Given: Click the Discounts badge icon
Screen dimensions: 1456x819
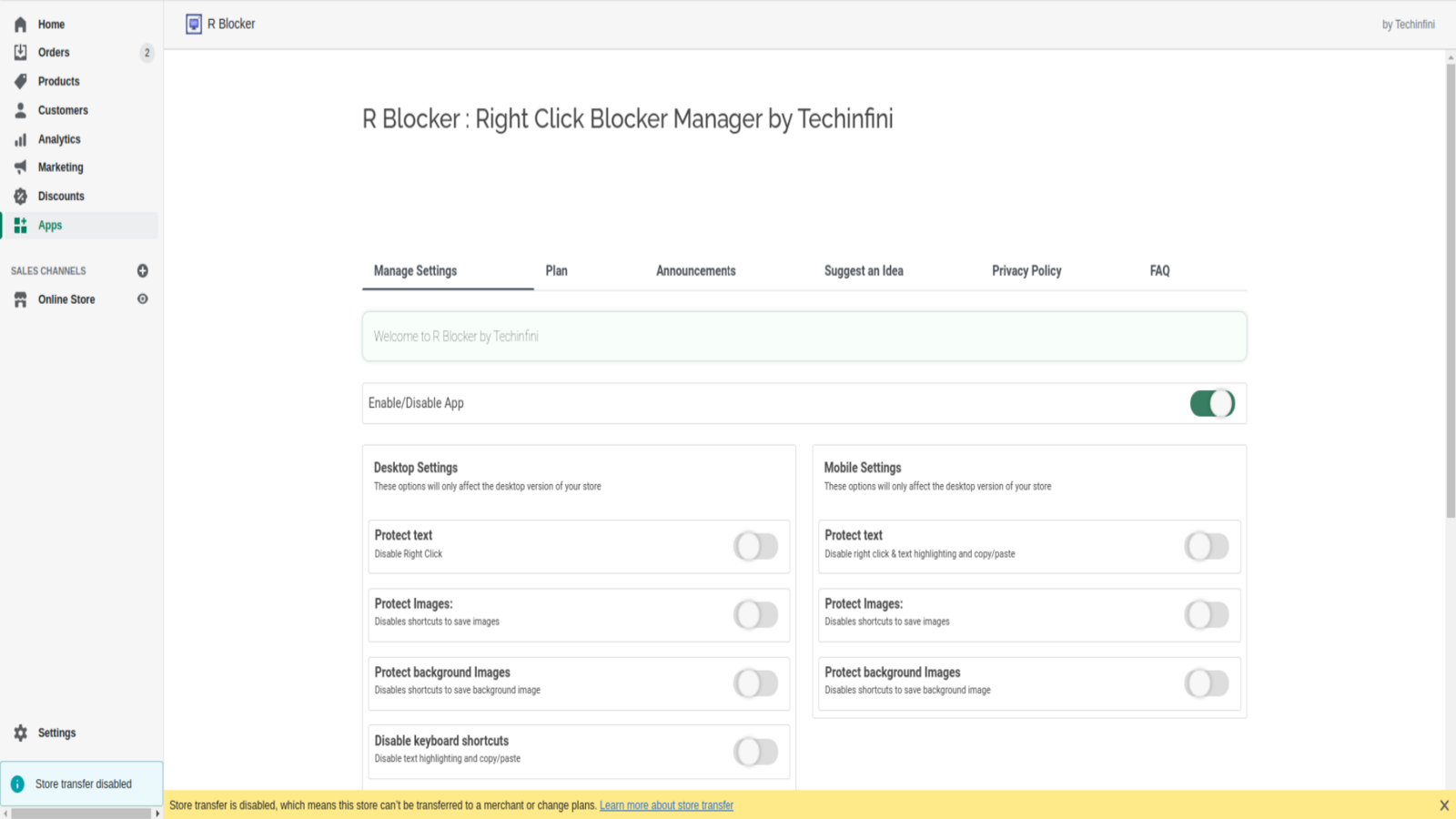Looking at the screenshot, I should coord(20,197).
